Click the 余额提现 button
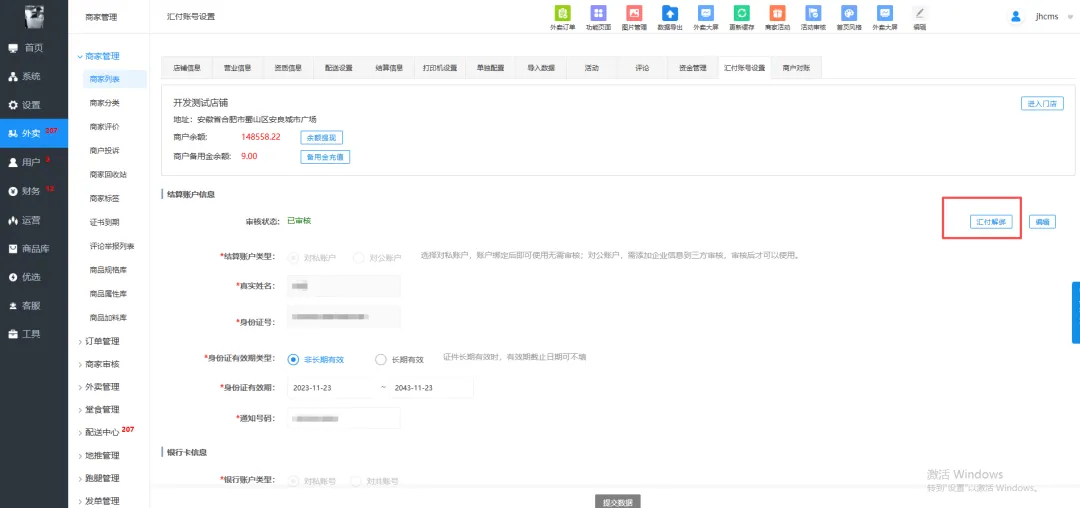The width and height of the screenshot is (1080, 508). 322,137
